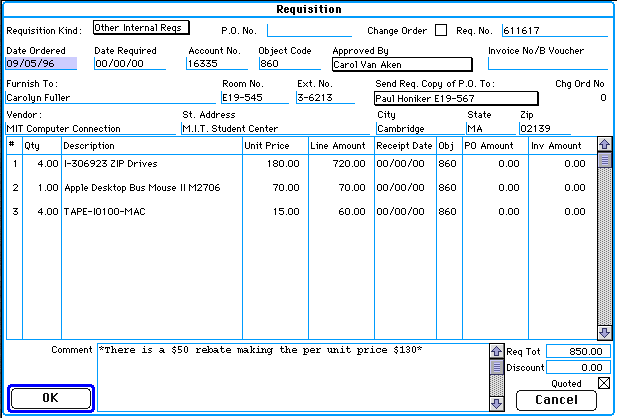Uncheck the Quoted checkbox
The width and height of the screenshot is (617, 418).
coord(602,383)
